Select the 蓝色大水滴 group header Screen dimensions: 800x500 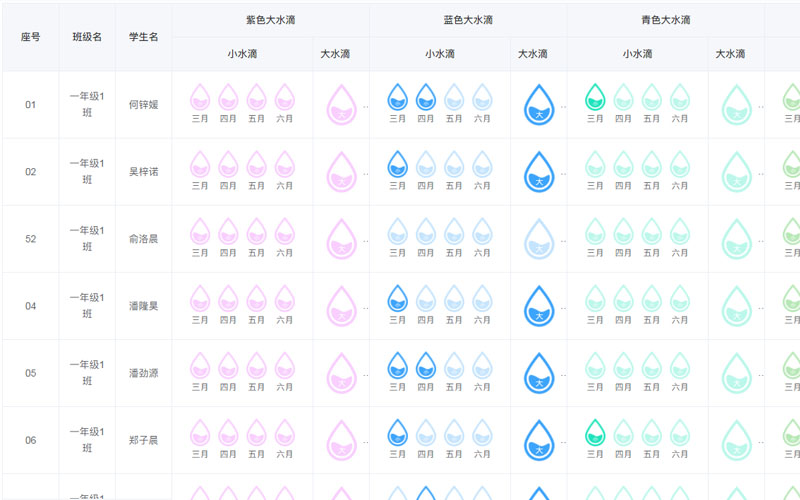468,20
